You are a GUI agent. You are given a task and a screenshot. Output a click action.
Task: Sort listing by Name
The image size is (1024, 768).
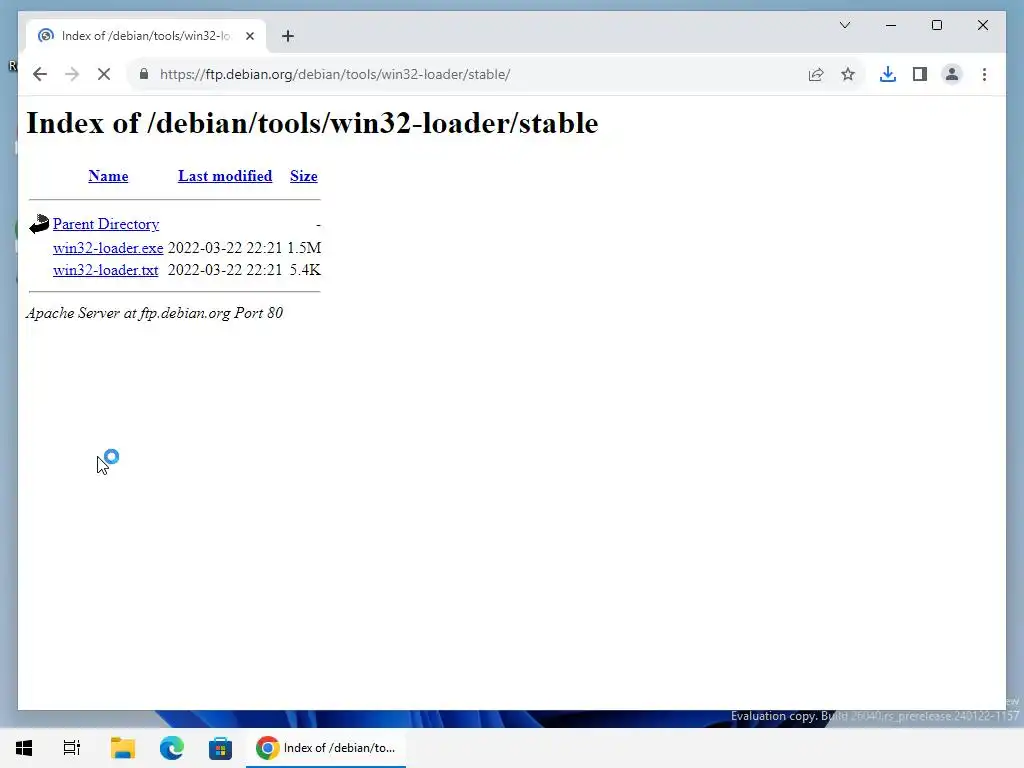tap(108, 176)
